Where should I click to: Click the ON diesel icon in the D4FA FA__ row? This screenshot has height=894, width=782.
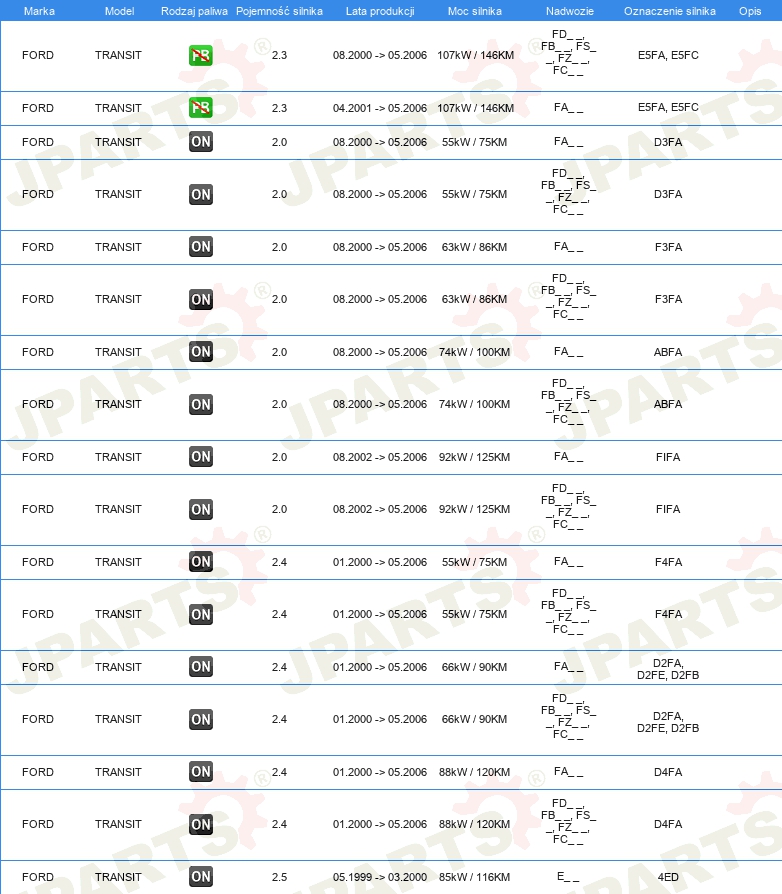pyautogui.click(x=201, y=771)
